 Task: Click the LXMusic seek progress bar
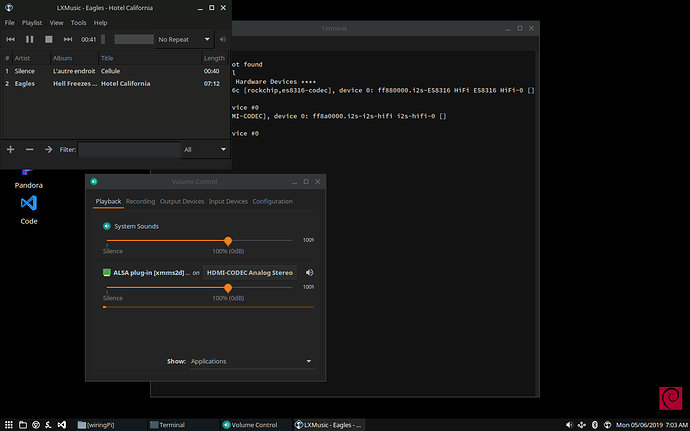tap(134, 39)
